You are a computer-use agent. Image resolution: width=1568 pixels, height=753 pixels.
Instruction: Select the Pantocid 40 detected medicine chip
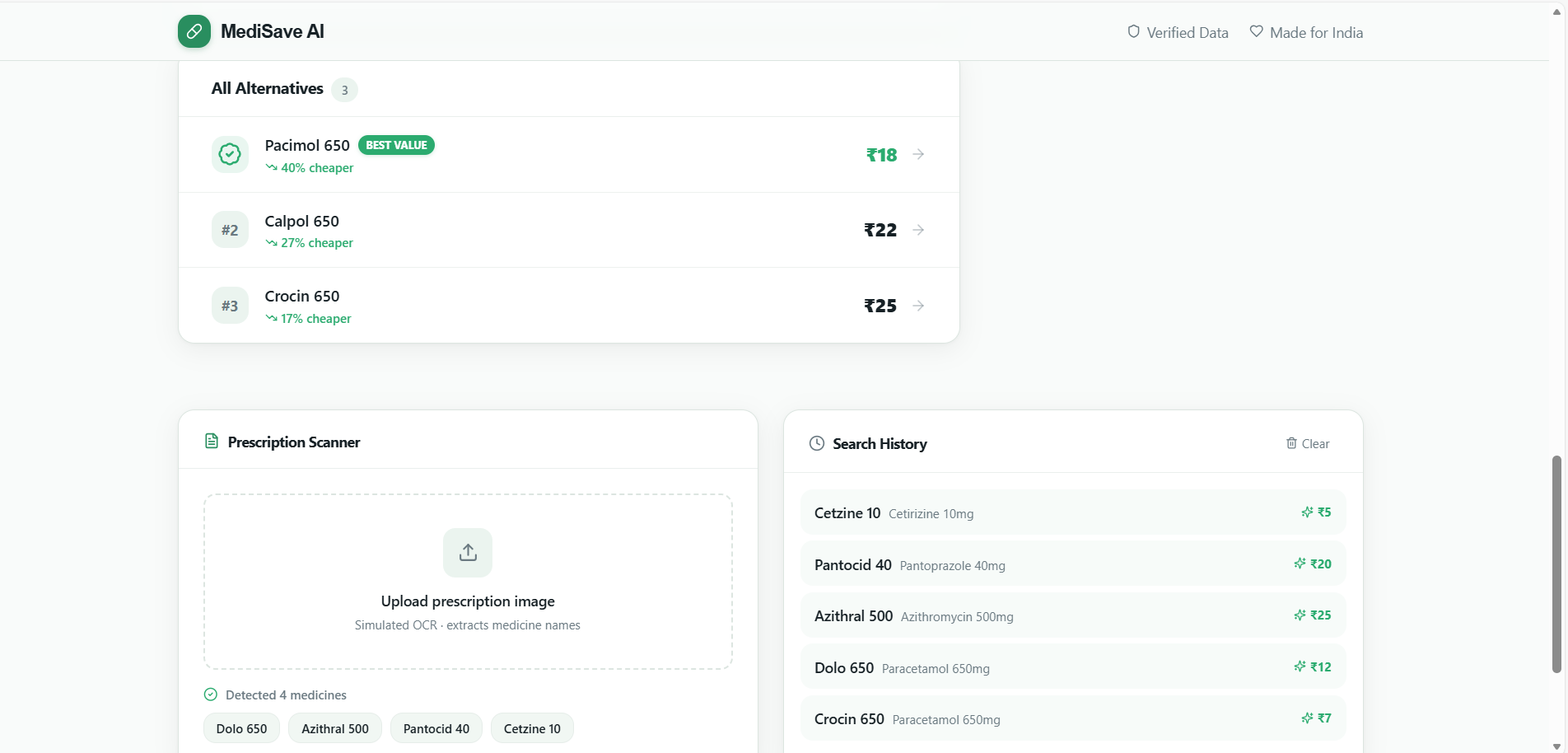[436, 728]
